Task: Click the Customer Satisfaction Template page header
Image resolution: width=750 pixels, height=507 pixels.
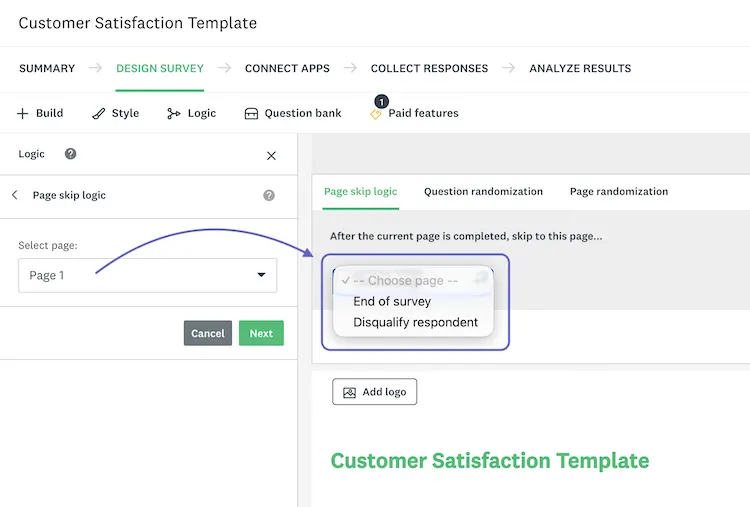Action: coord(137,23)
